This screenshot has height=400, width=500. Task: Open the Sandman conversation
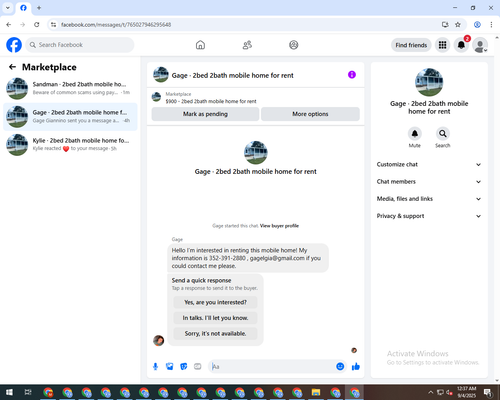click(x=70, y=88)
